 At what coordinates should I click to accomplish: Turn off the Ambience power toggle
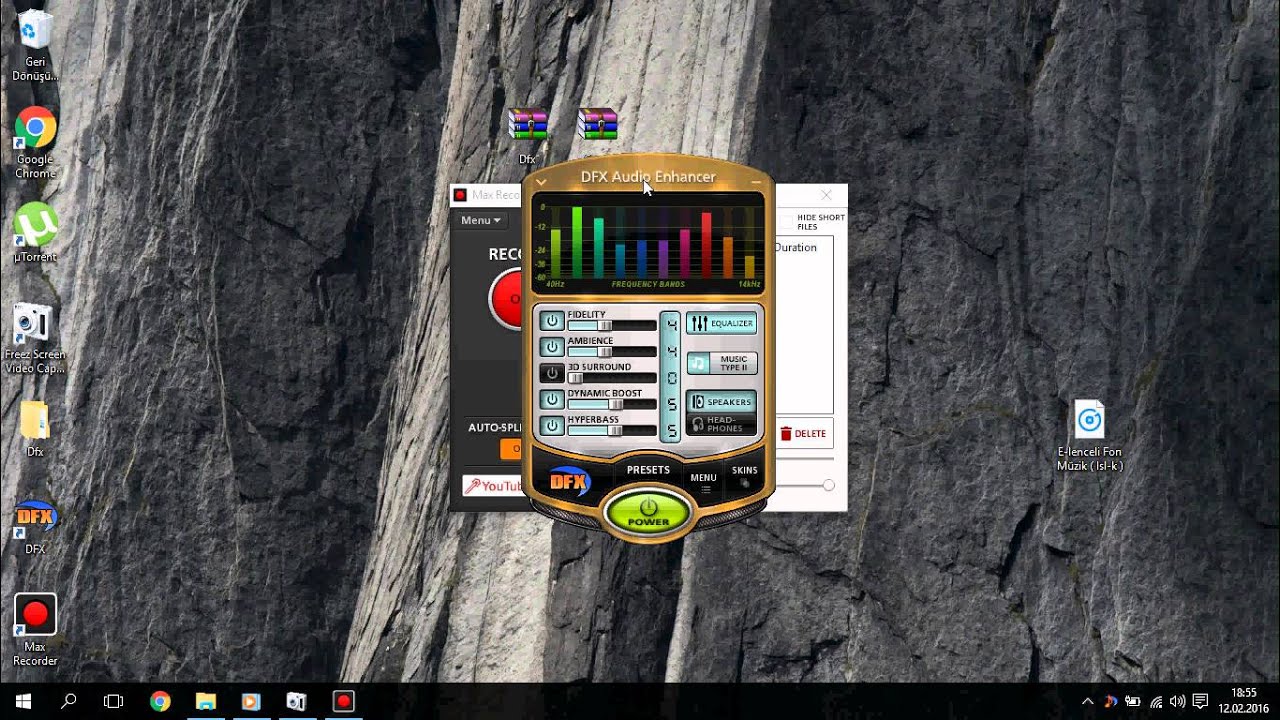551,347
